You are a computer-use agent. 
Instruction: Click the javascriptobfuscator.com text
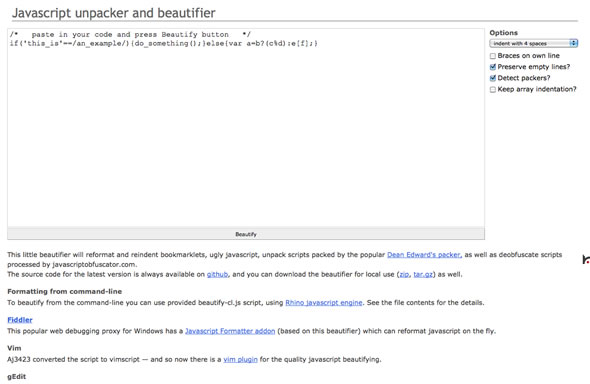click(x=94, y=264)
